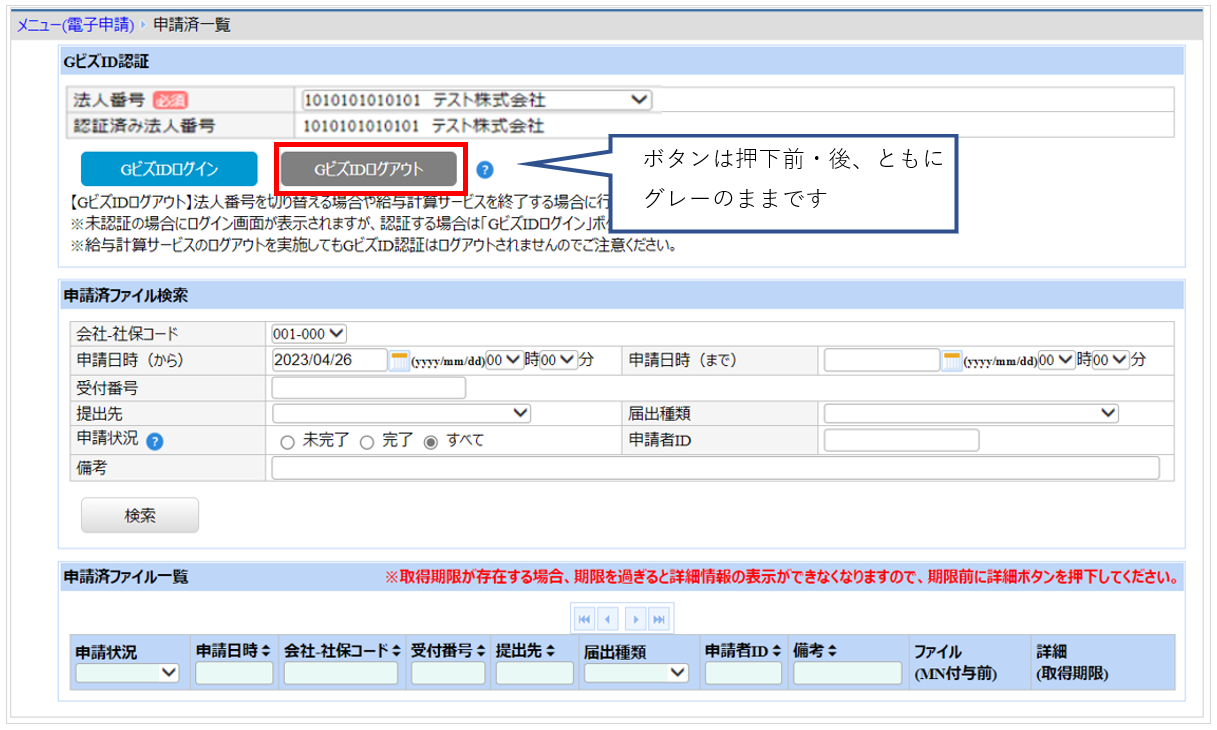Open calendar picker for 申請日時(から)
Screen dimensions: 1217x730
399,360
